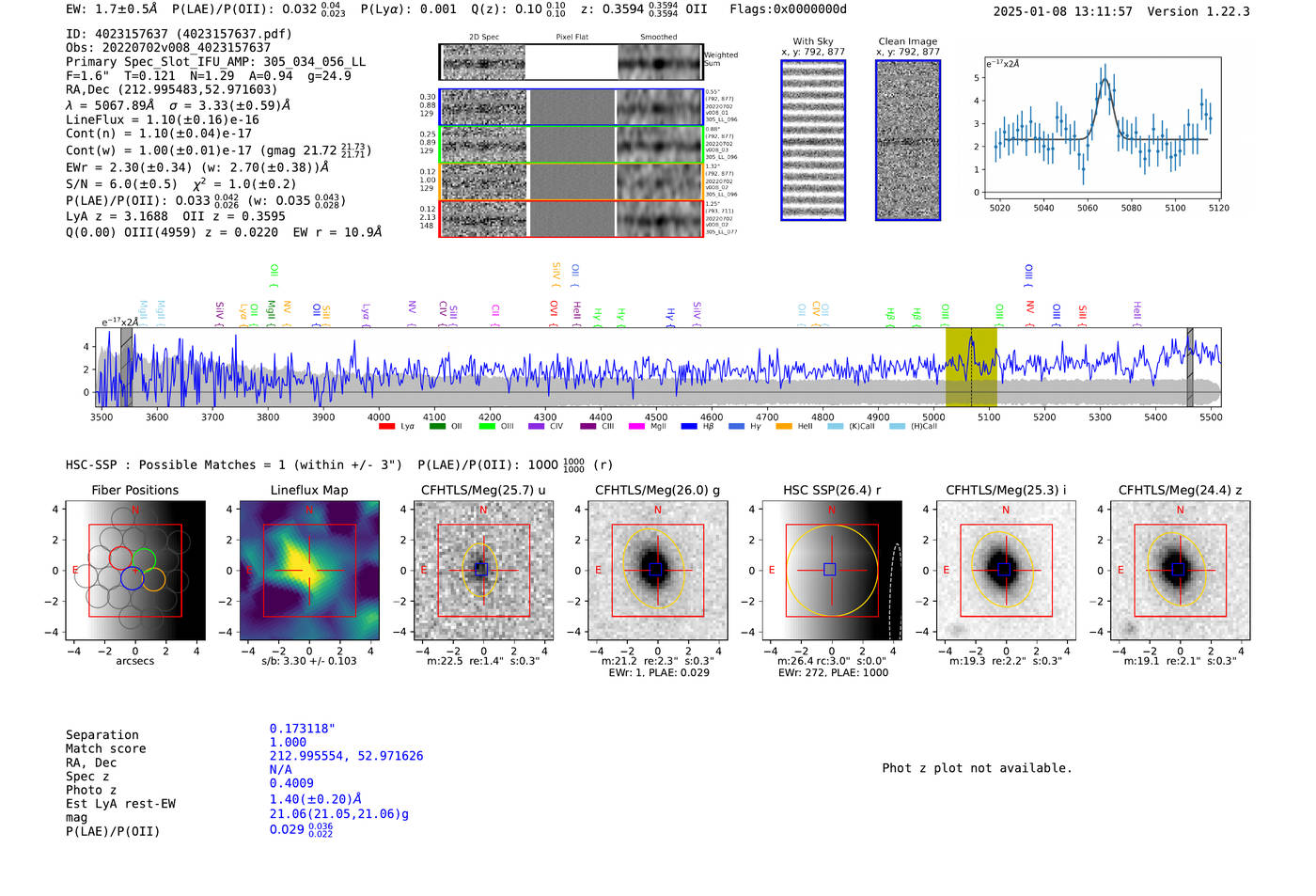Click the s/b: 3.30 +/- 0.103 caption
This screenshot has height=896, width=1316.
point(309,661)
